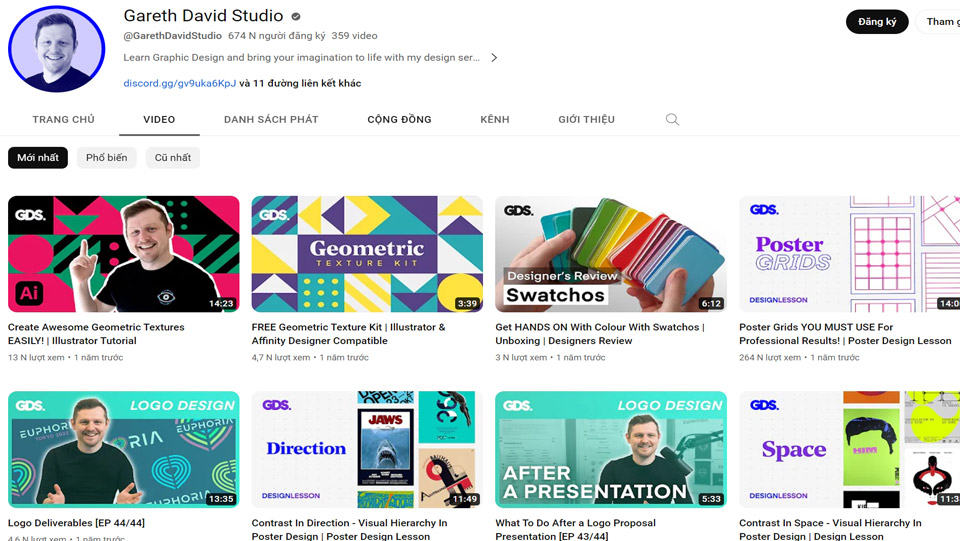The image size is (960, 541).
Task: Play the Swatchos Designer's Review video thumbnail
Action: (x=610, y=254)
